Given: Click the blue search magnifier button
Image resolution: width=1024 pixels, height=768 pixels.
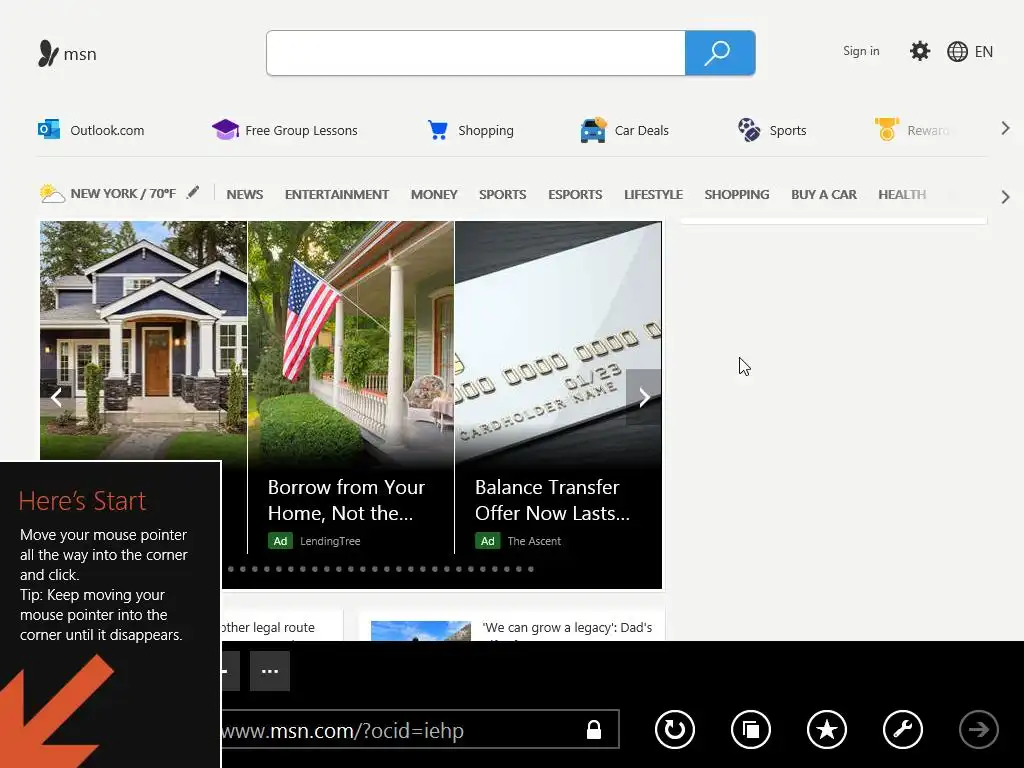Looking at the screenshot, I should tap(720, 53).
